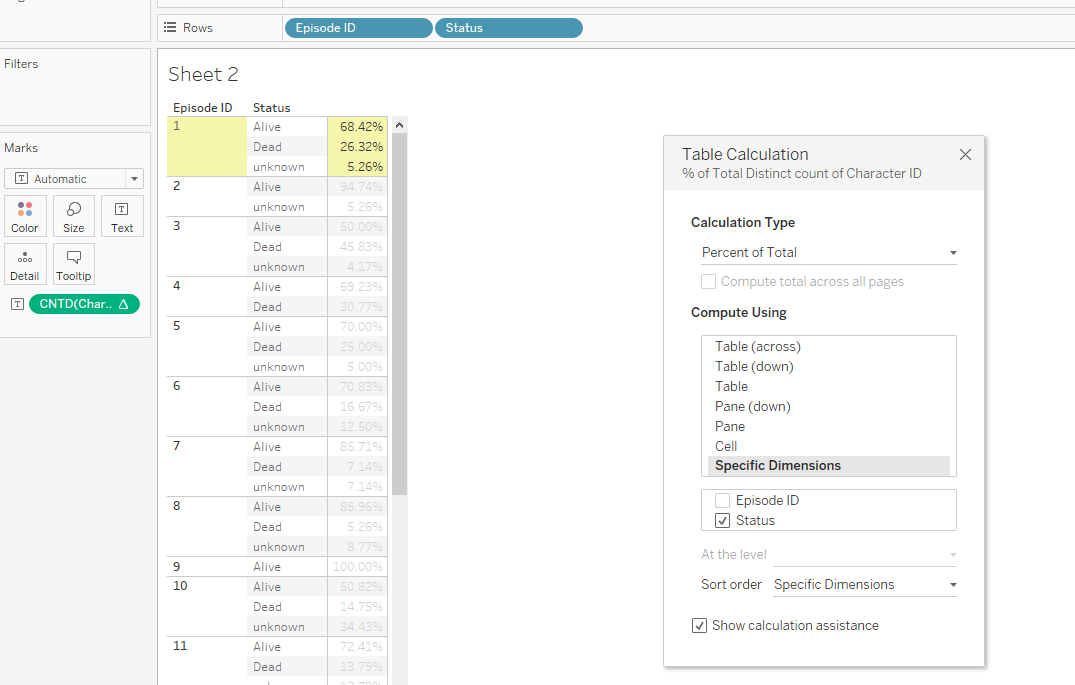Image resolution: width=1075 pixels, height=685 pixels.
Task: Click the Status pill on Rows
Action: click(x=508, y=28)
